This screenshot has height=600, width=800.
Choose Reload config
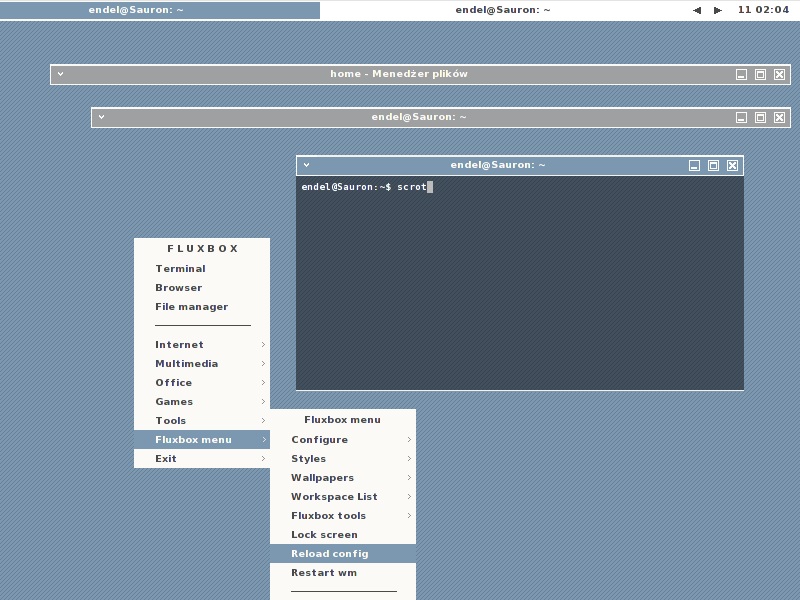[x=343, y=554]
